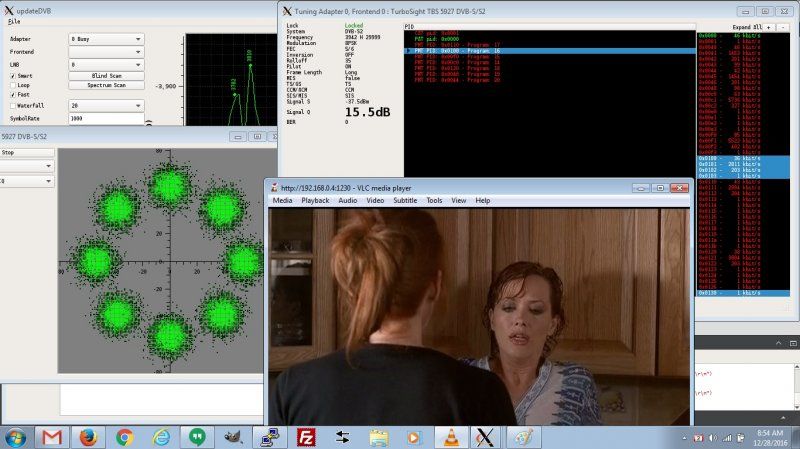The image size is (800, 449).
Task: Open the dropdown showing 20 beside Waterfall
Action: click(106, 106)
